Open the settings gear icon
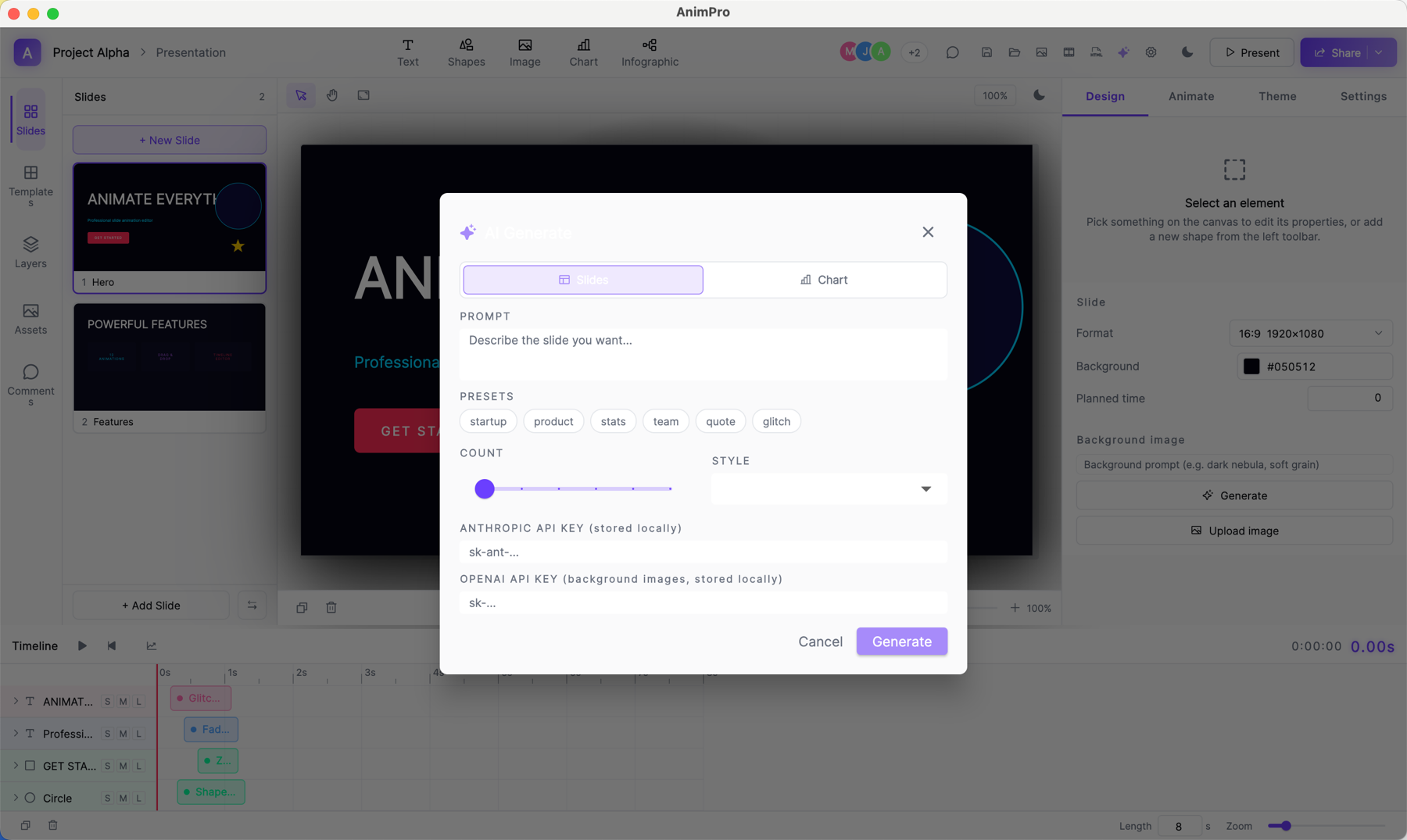1407x840 pixels. pyautogui.click(x=1151, y=52)
